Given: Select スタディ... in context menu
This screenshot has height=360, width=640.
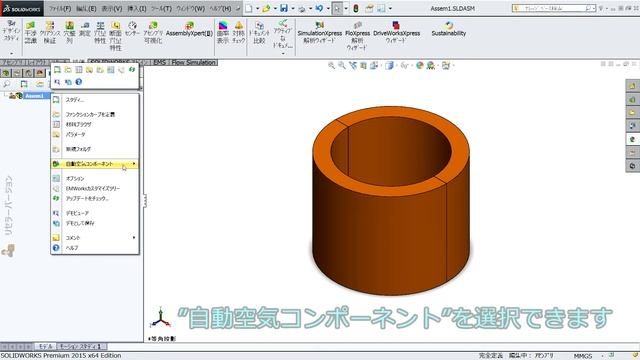Looking at the screenshot, I should pyautogui.click(x=95, y=100).
